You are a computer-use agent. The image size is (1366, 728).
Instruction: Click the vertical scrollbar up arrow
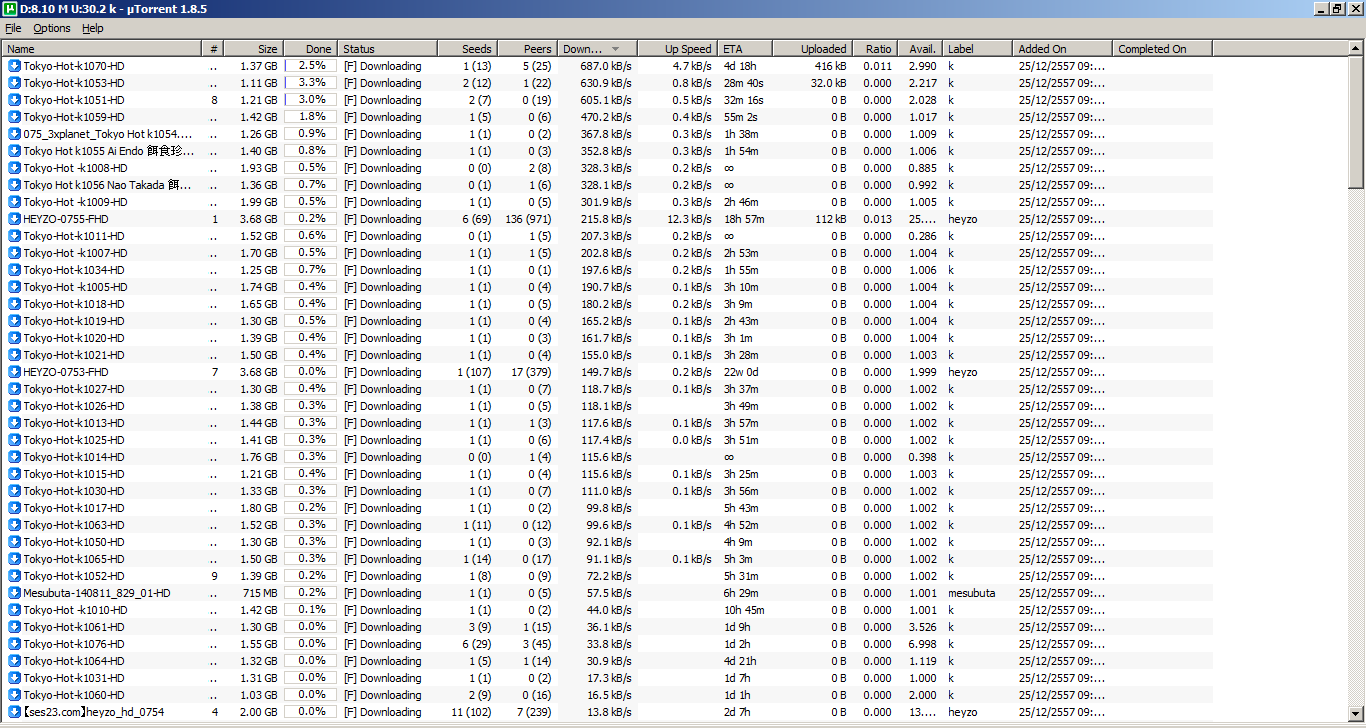tap(1356, 49)
